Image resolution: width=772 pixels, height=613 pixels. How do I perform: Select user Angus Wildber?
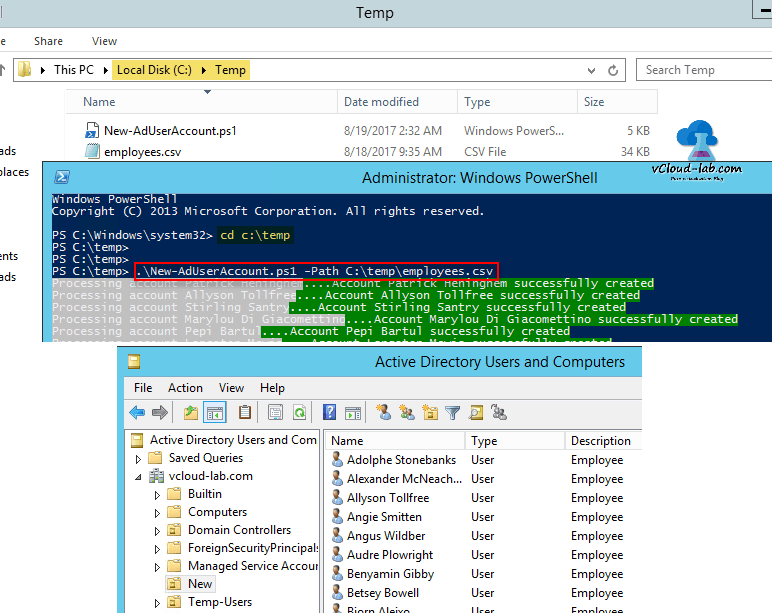[386, 536]
